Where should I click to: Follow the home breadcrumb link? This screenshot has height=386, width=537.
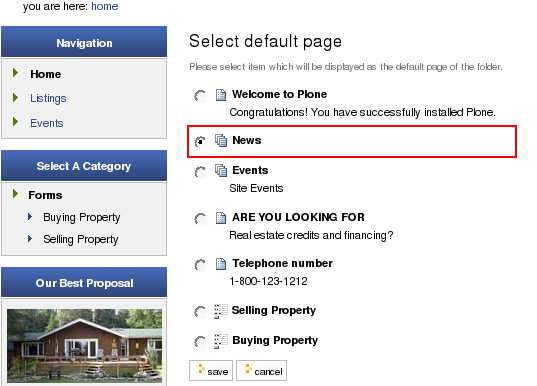click(x=104, y=6)
